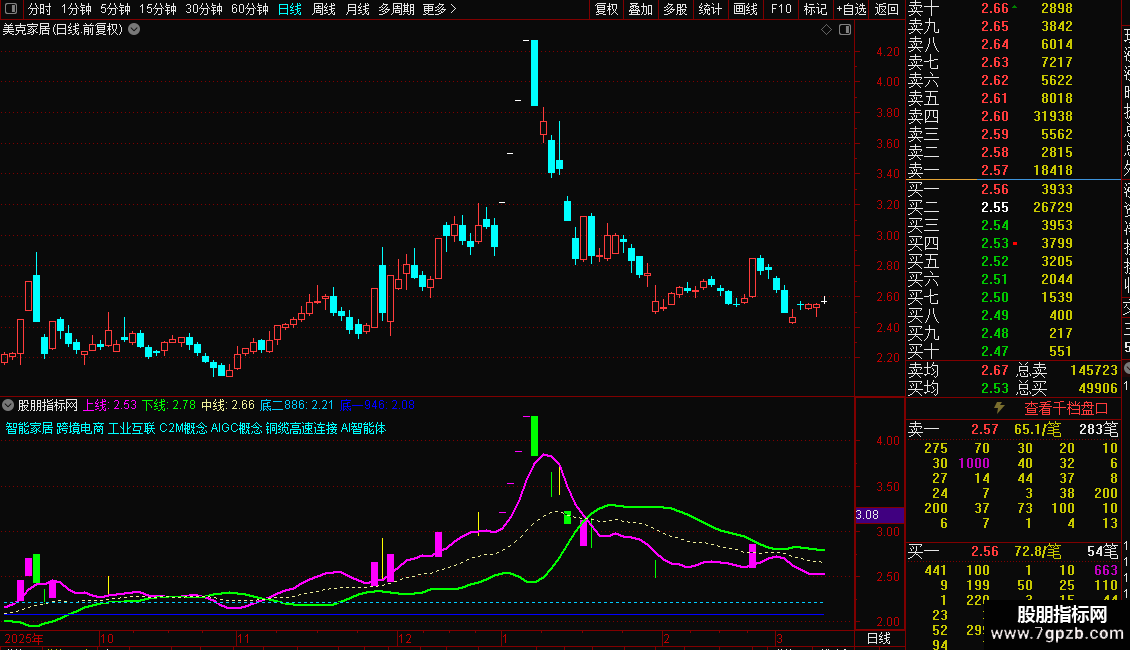Screen dimensions: 1130x650
Task: Select the 卖四 volume 31938
Action: (x=1053, y=116)
